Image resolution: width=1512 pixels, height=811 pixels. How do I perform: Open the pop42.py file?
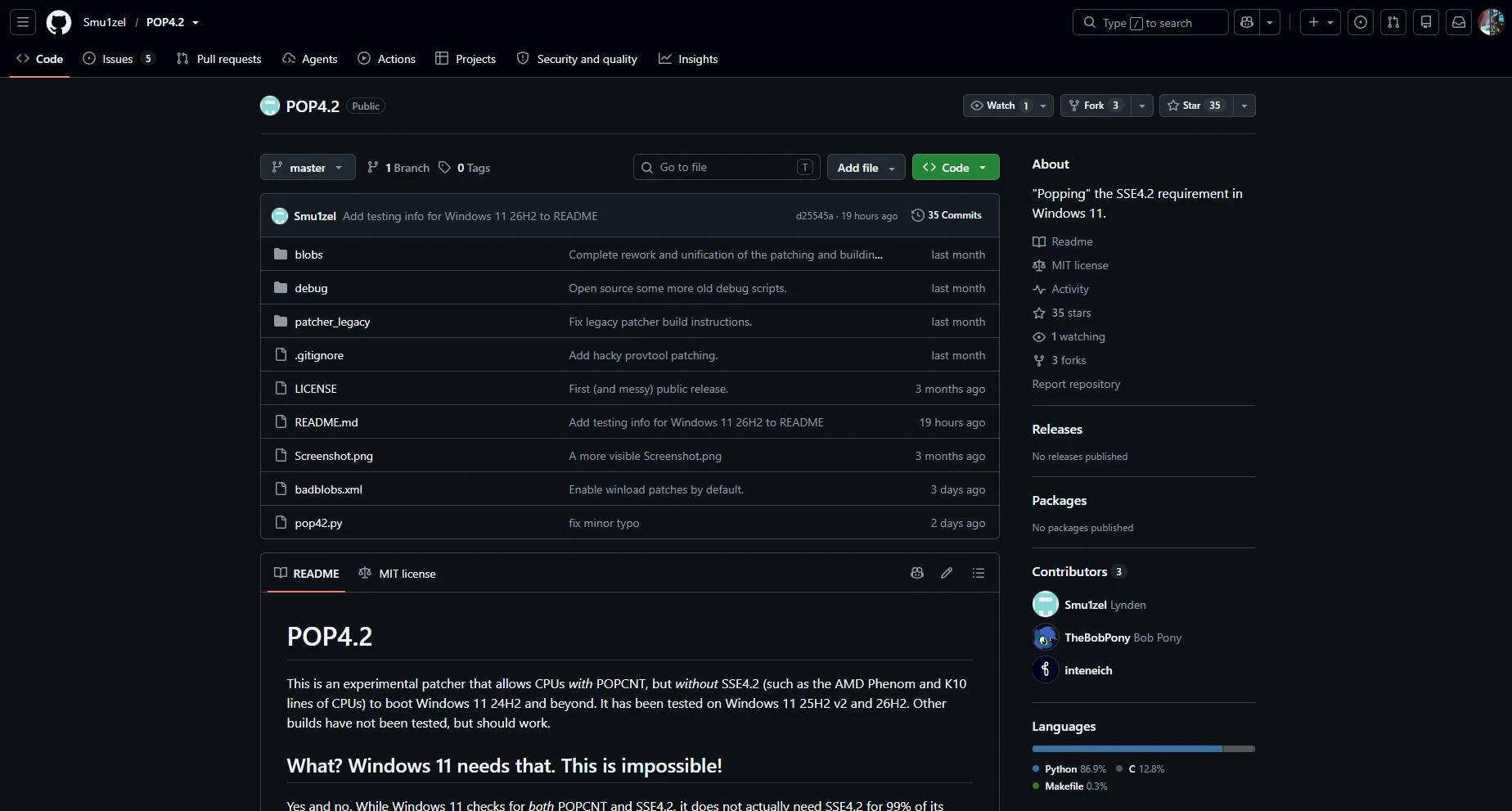click(318, 523)
